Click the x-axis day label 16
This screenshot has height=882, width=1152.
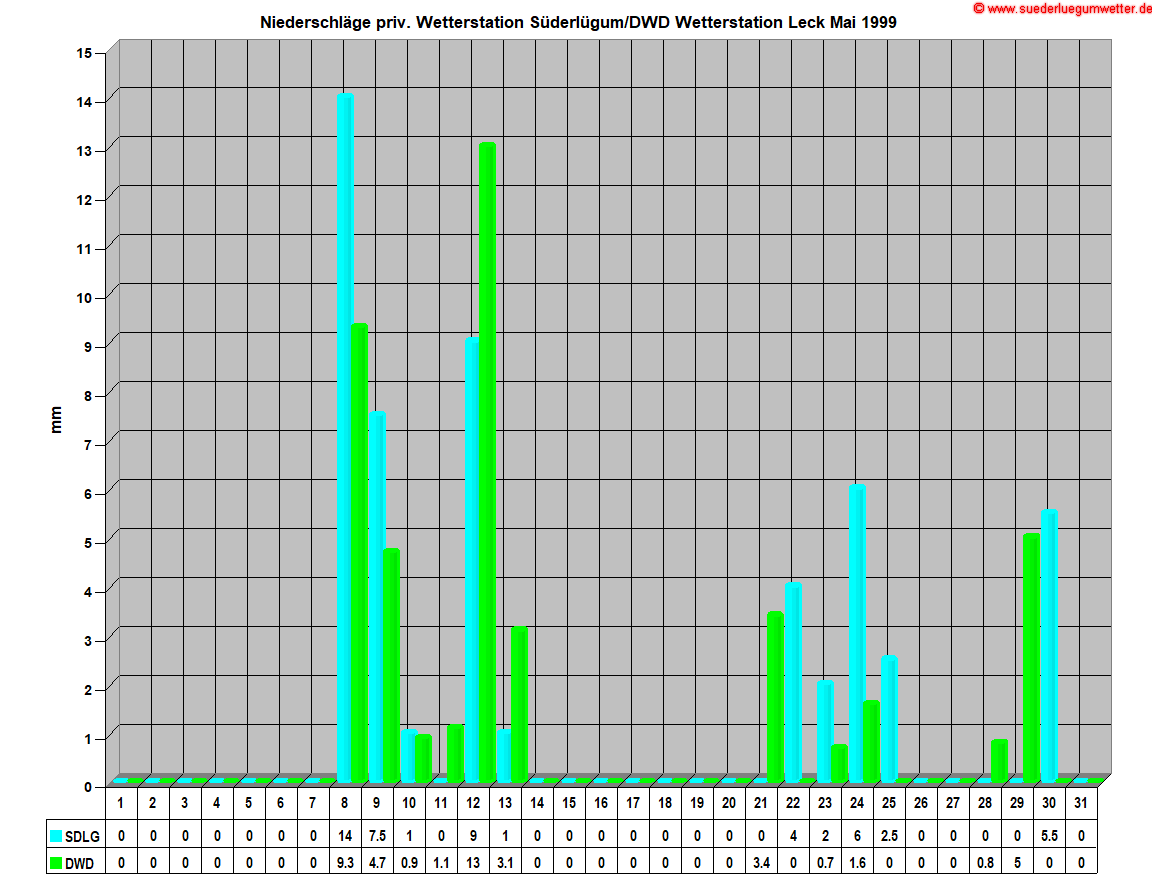(601, 803)
